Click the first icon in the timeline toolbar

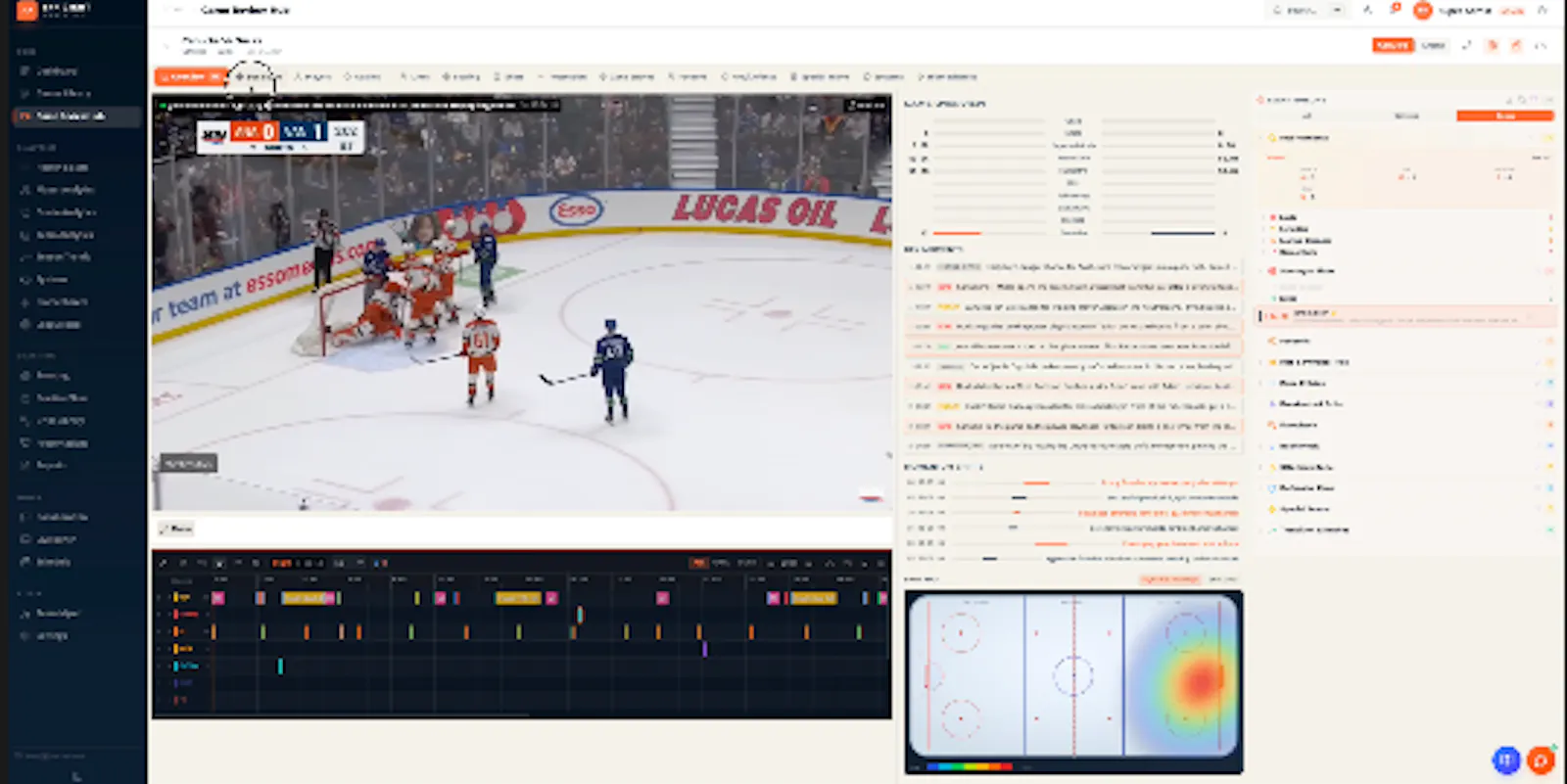click(x=164, y=563)
